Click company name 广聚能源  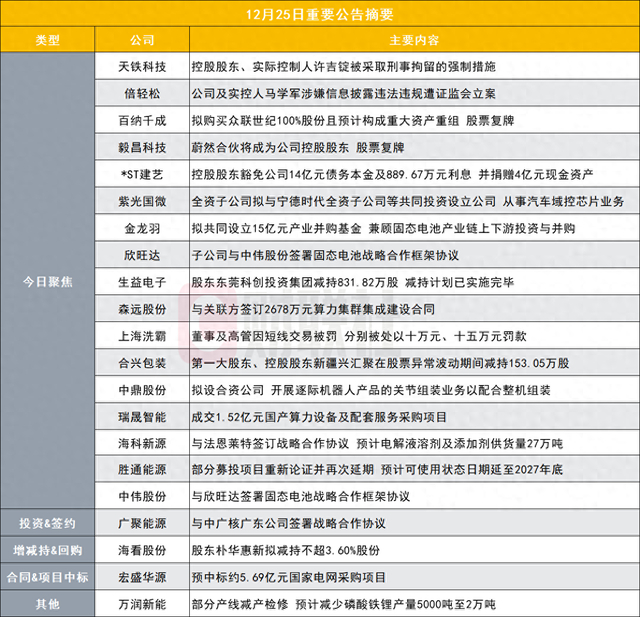(142, 523)
